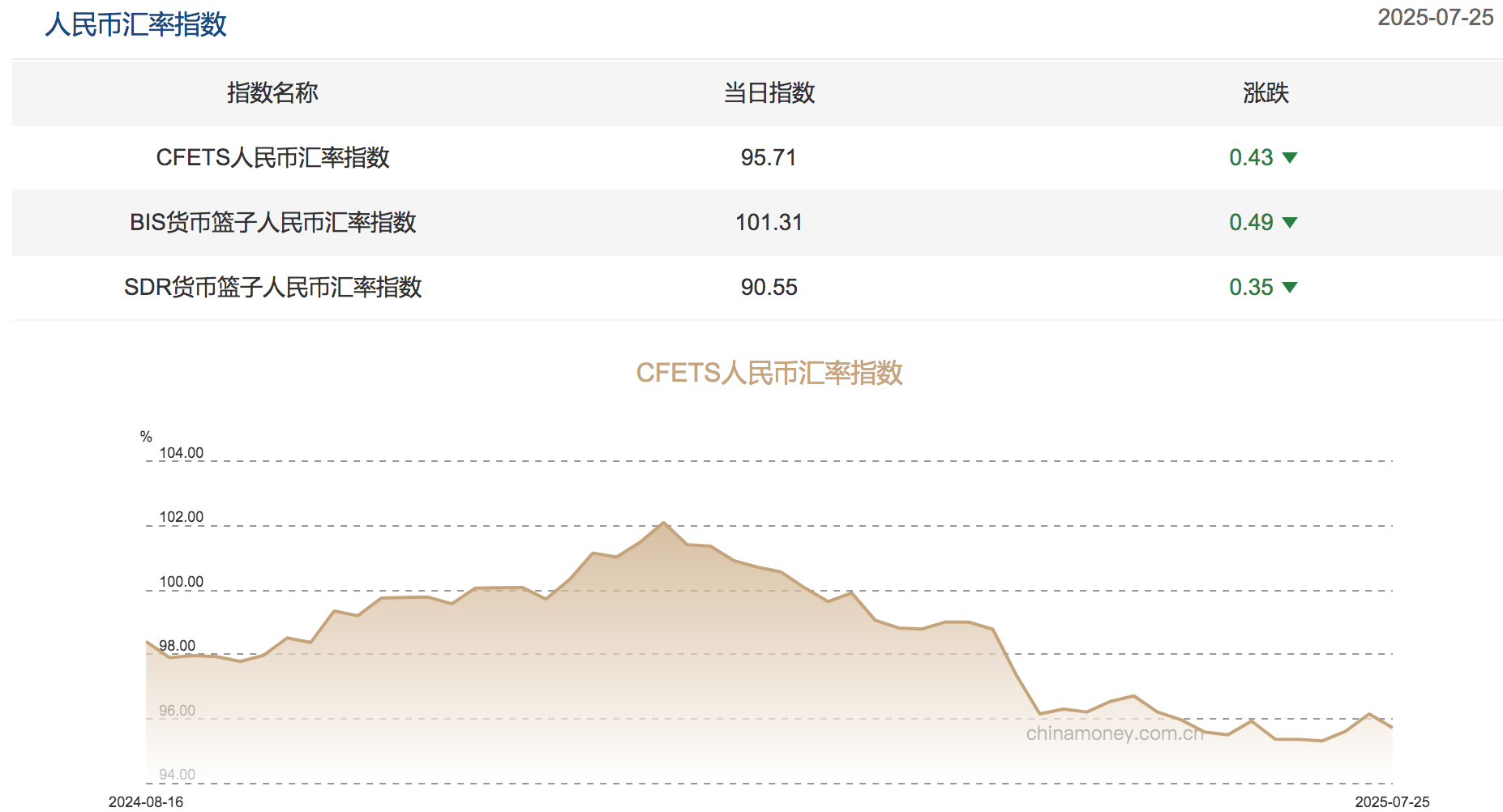Click the highest peak point of the chart line
The height and width of the screenshot is (812, 1503).
(664, 523)
